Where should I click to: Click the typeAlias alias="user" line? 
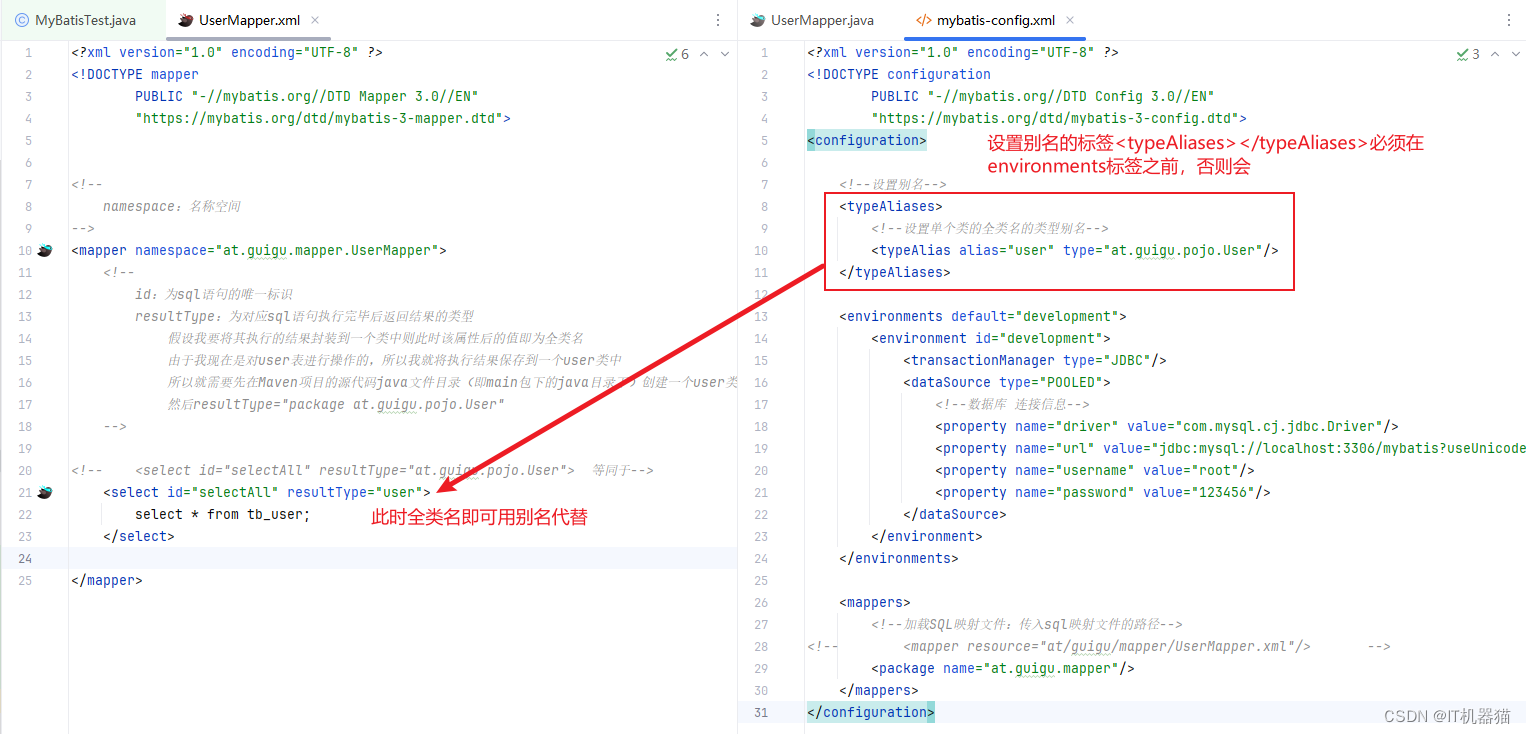[x=1075, y=250]
